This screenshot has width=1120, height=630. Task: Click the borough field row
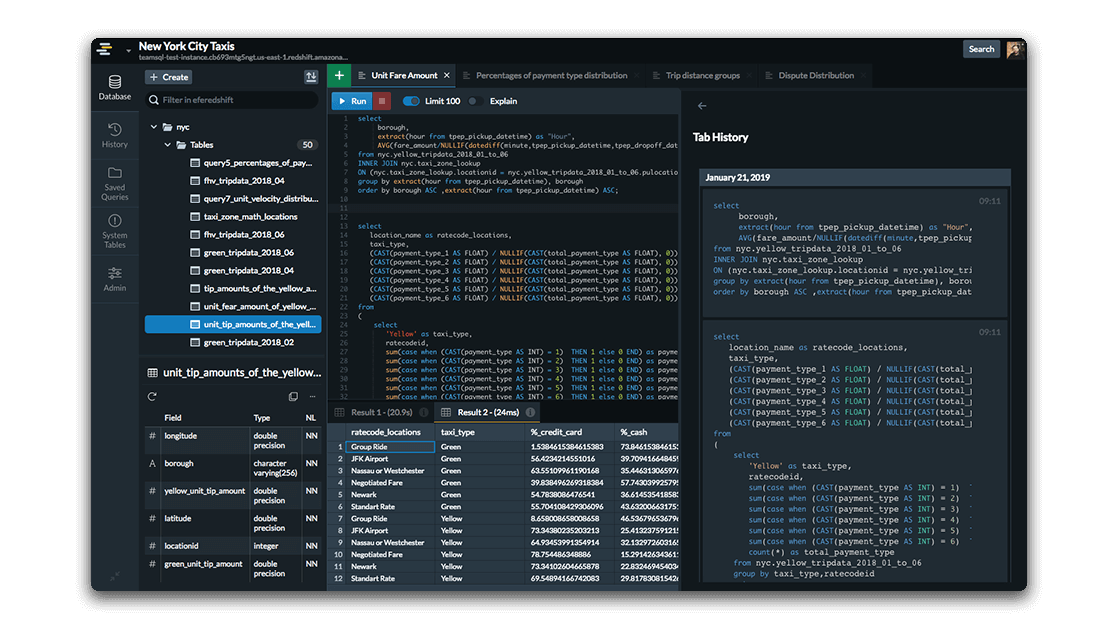(x=234, y=468)
